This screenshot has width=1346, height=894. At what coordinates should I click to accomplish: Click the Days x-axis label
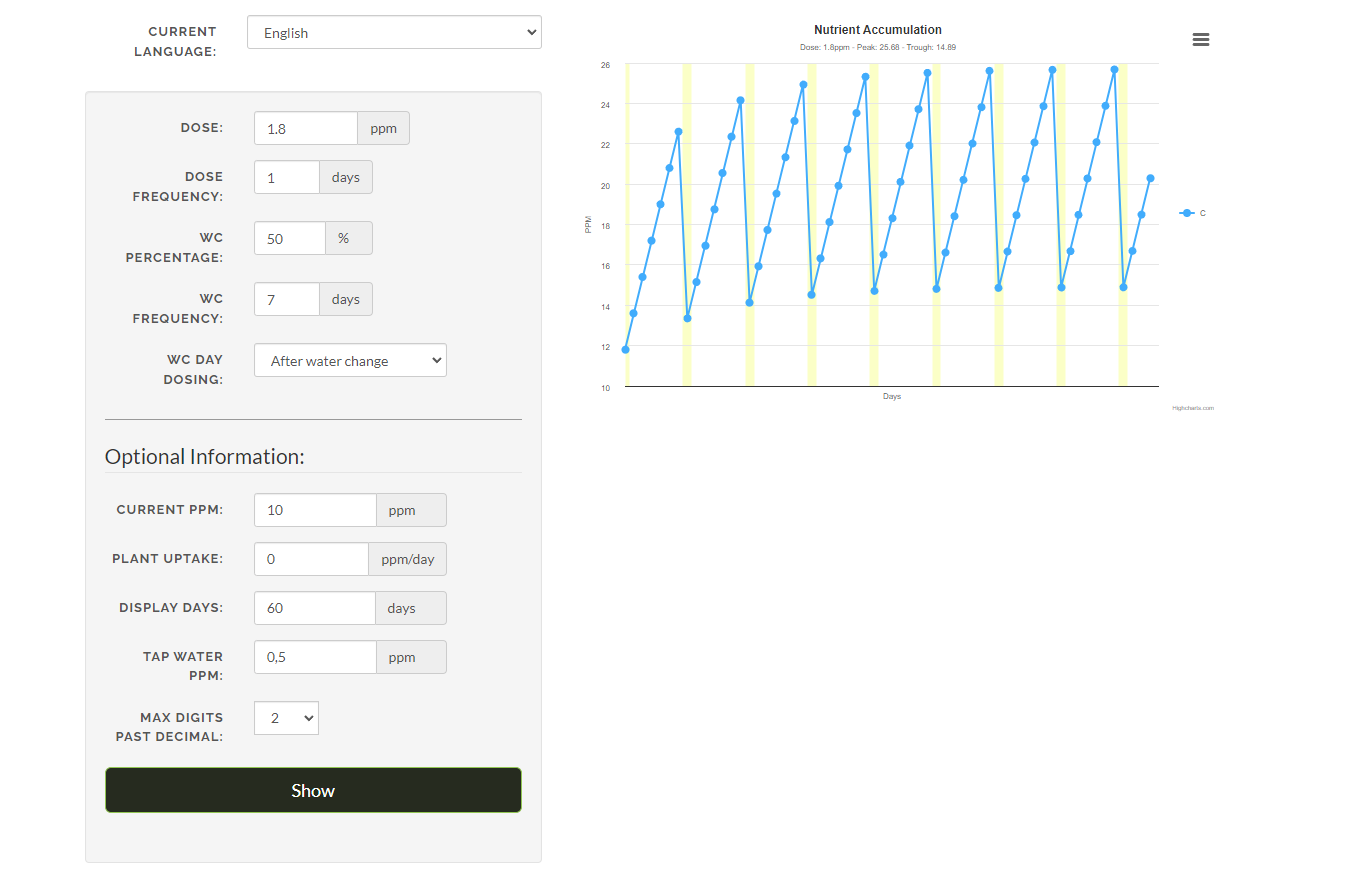tap(892, 397)
